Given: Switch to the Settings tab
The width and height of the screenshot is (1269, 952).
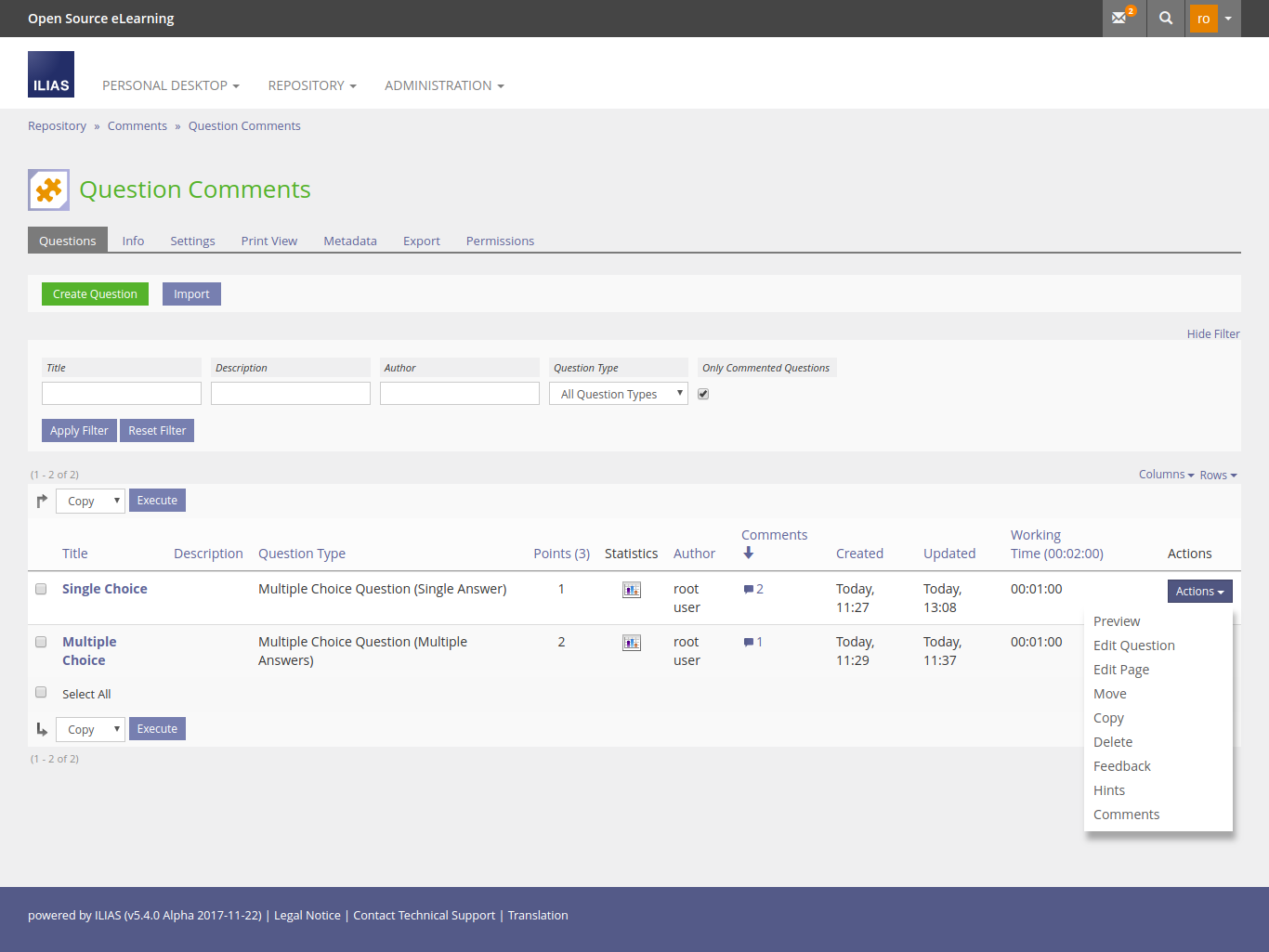Looking at the screenshot, I should (192, 241).
